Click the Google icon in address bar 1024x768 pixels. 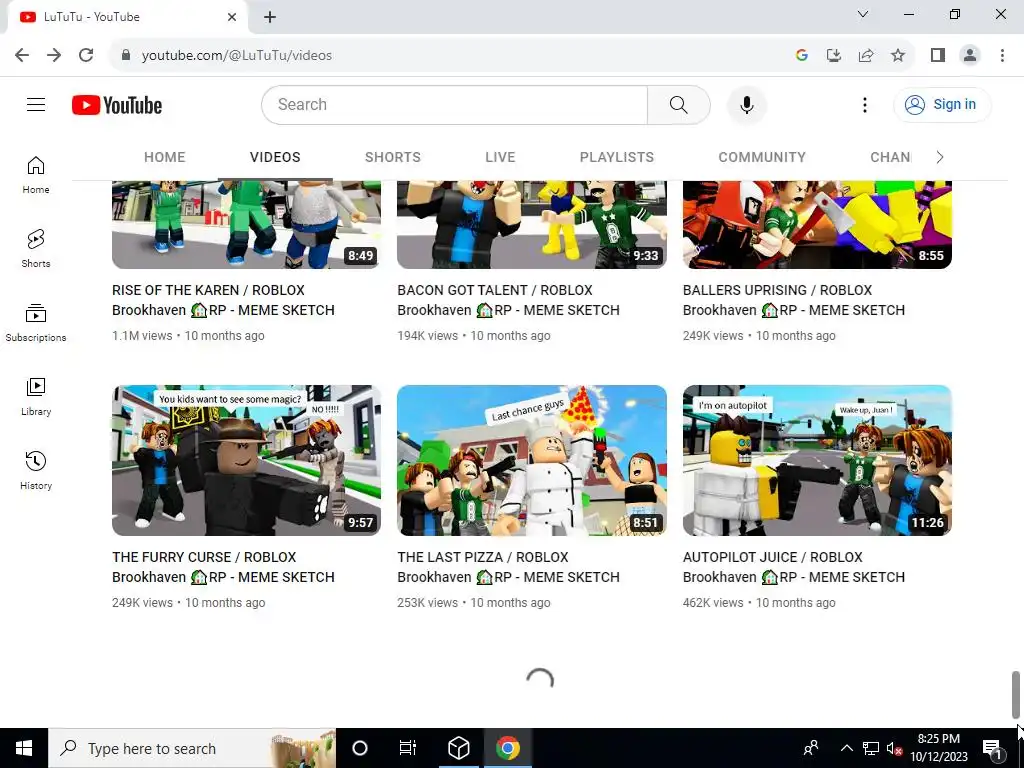802,56
